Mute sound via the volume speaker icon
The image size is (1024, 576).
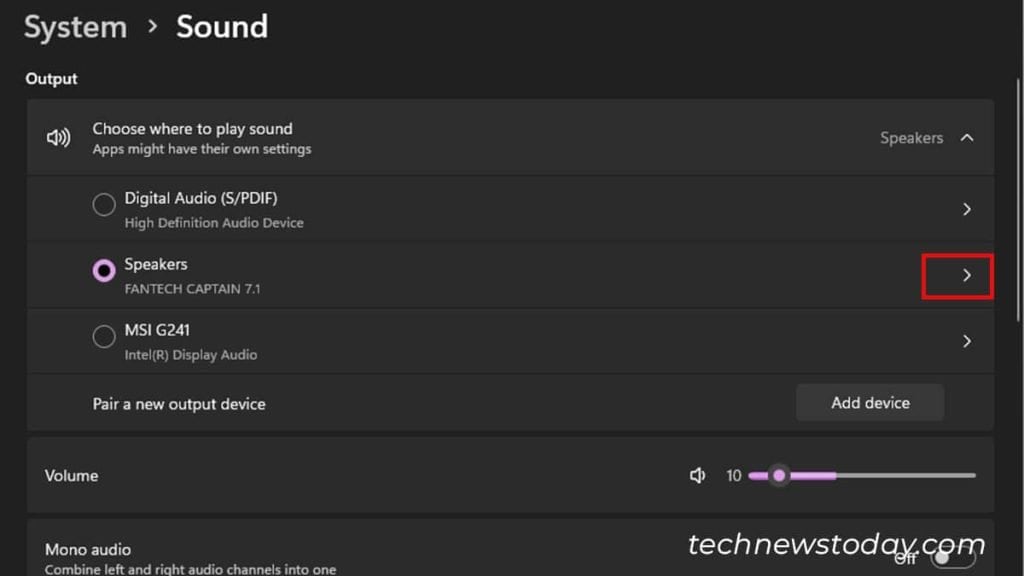(x=697, y=476)
